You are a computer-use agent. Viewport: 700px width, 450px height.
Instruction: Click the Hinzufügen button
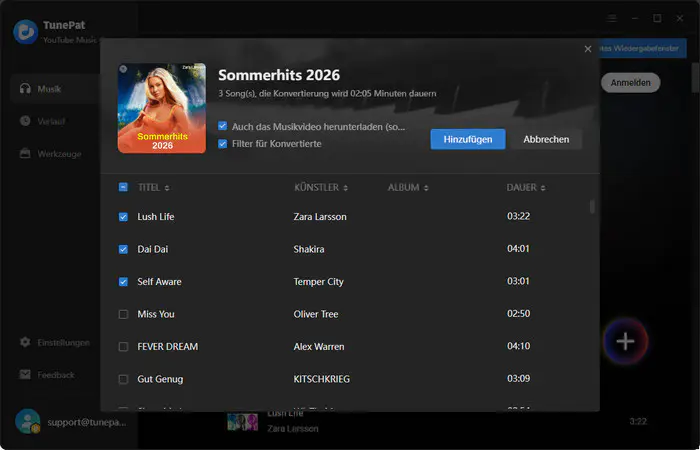(468, 139)
